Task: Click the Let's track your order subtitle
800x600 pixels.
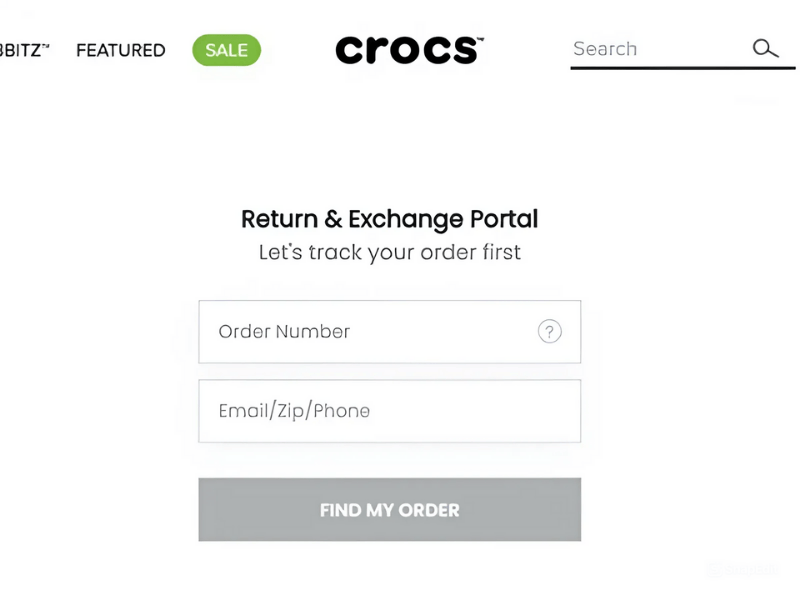Action: click(x=389, y=252)
